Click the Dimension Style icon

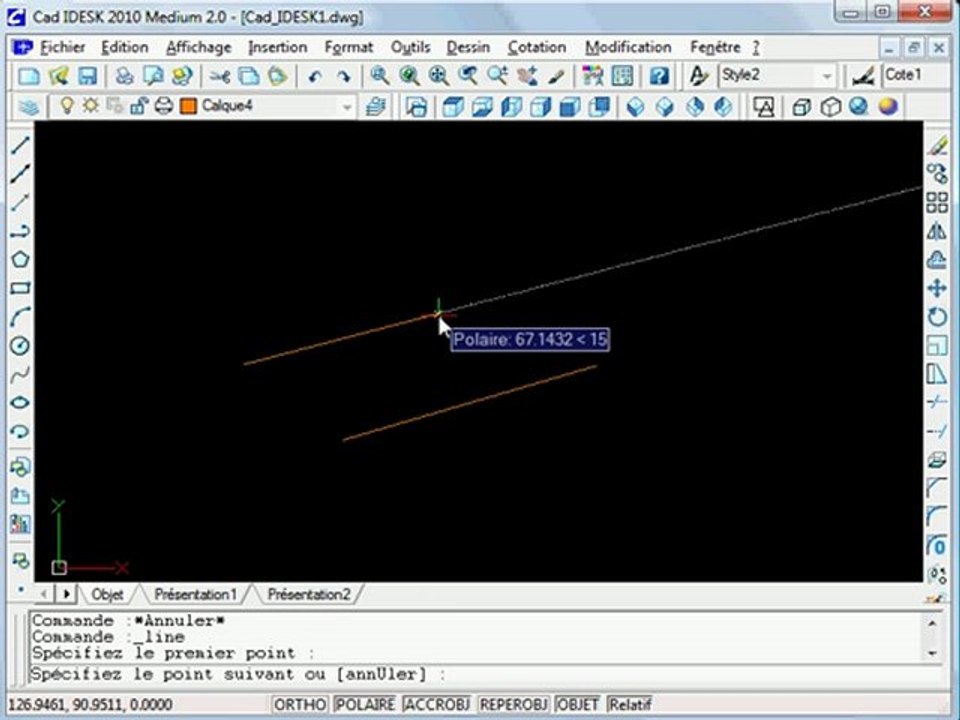pyautogui.click(x=863, y=76)
